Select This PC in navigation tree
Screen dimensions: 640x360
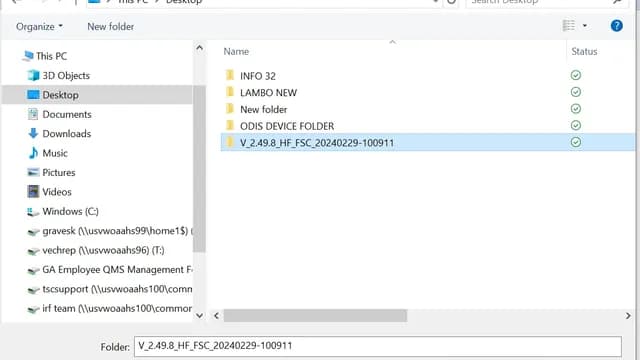click(51, 56)
